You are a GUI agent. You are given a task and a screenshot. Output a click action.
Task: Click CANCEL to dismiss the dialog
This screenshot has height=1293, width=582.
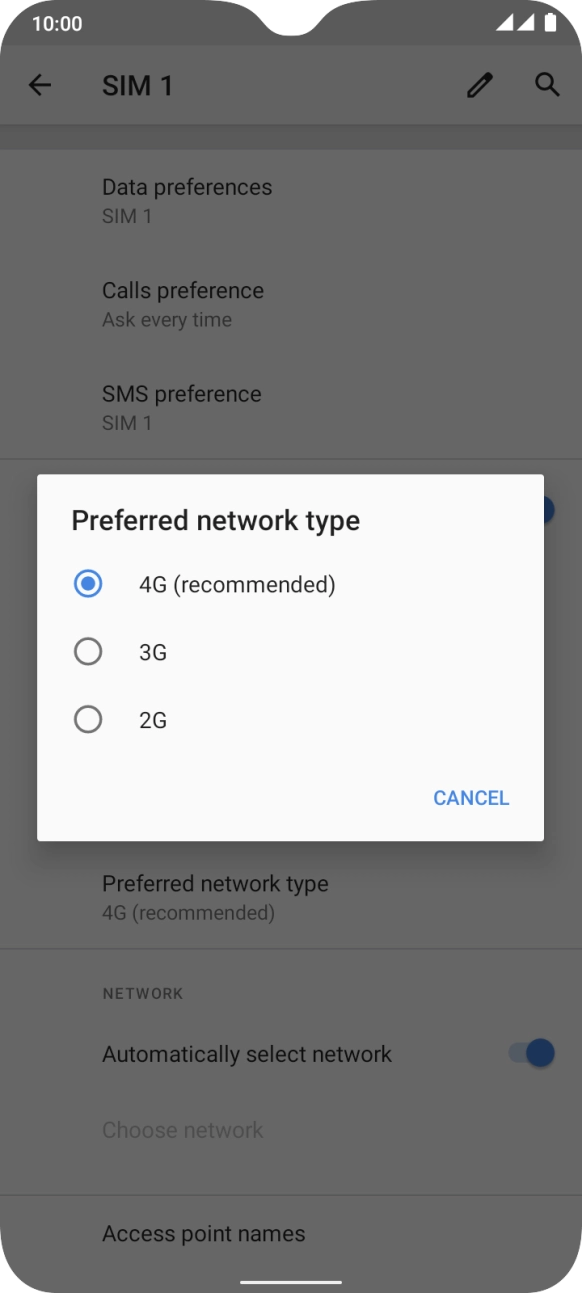[x=470, y=797]
